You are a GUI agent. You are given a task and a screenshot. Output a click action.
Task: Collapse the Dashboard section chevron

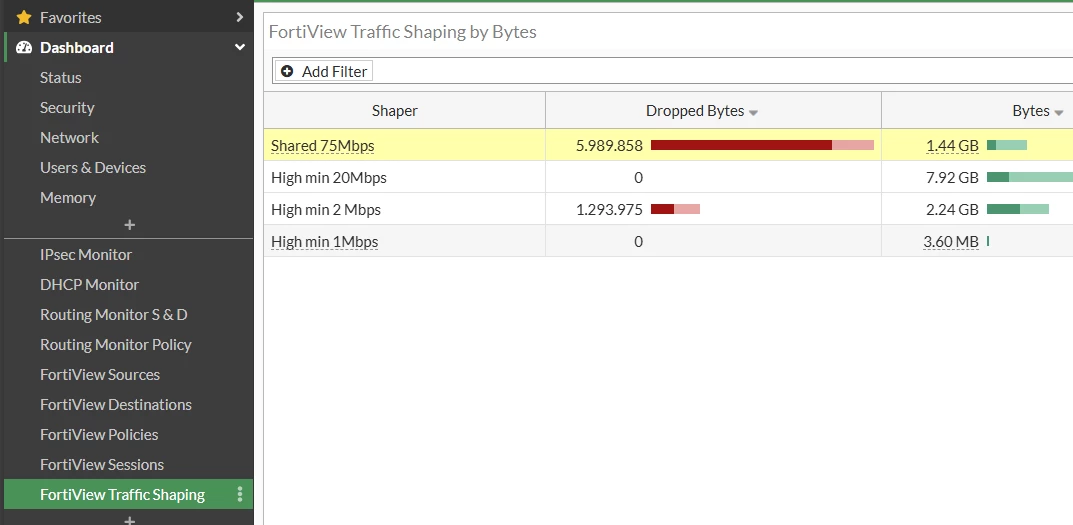click(240, 47)
